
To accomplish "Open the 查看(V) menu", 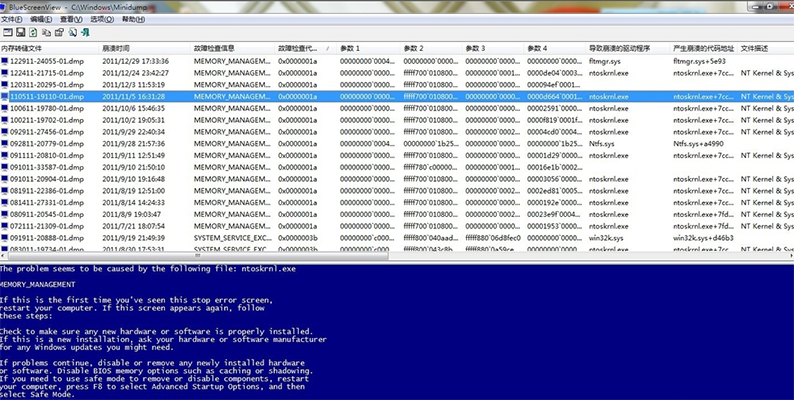I will pyautogui.click(x=71, y=19).
